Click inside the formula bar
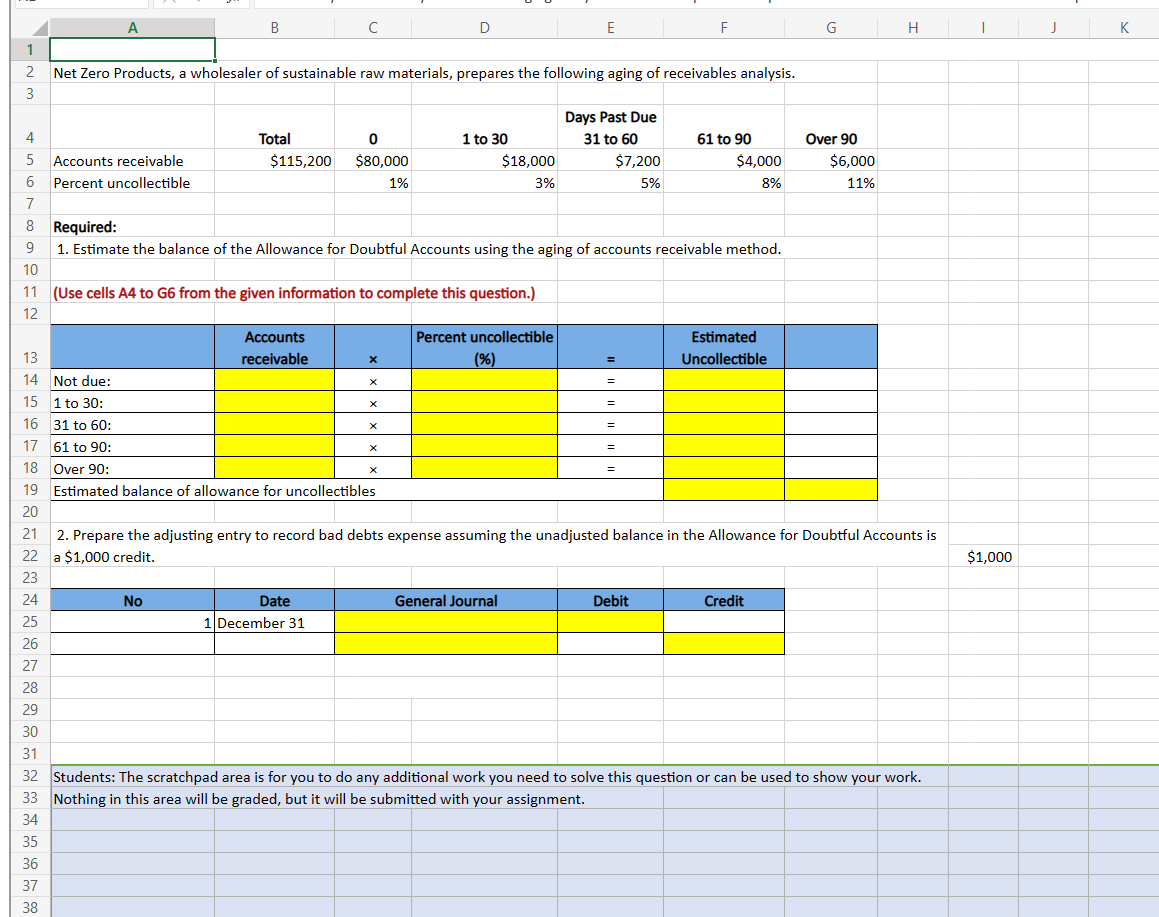 (600, 4)
